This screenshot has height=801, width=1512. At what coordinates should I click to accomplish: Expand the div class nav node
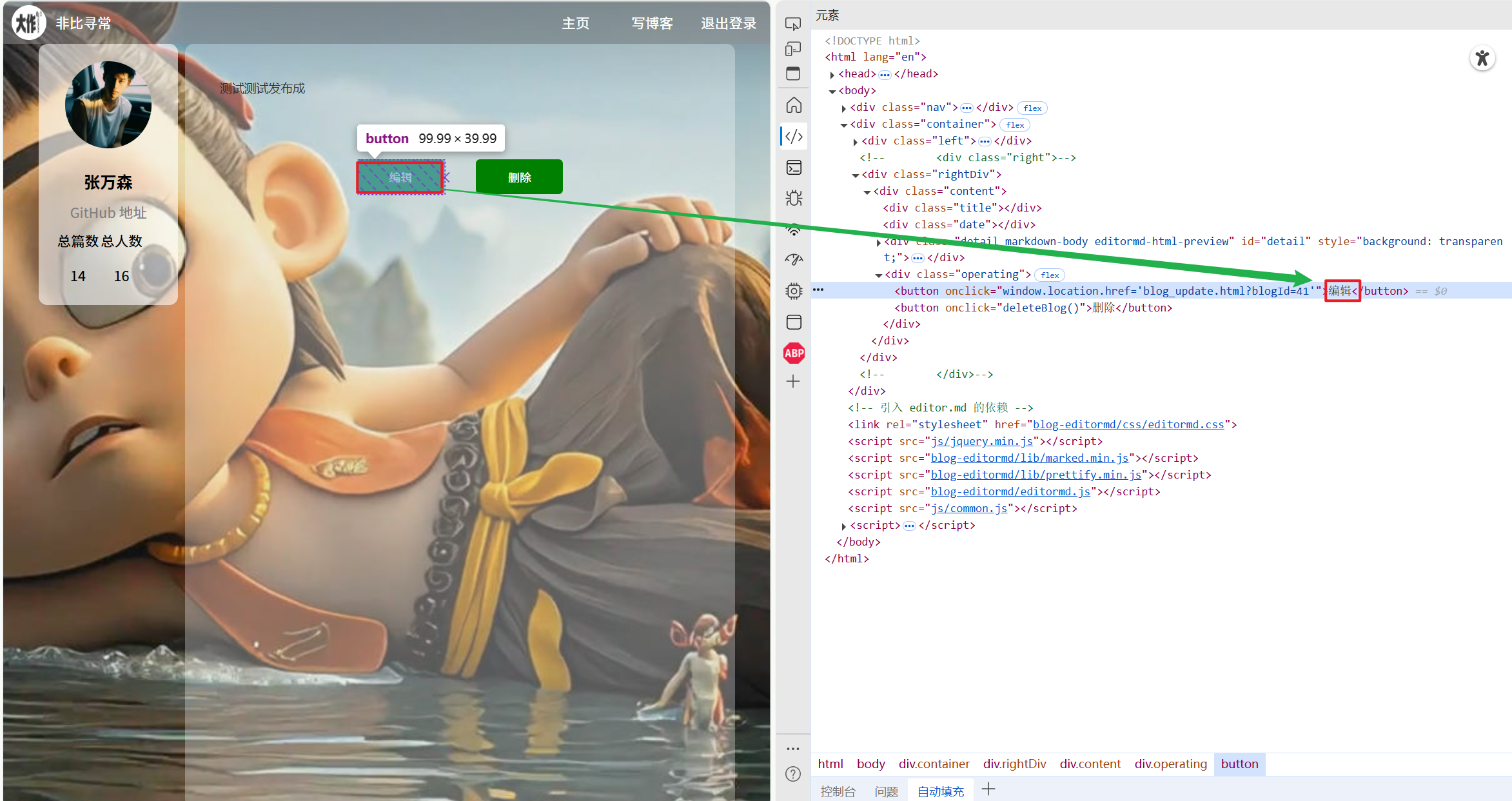pyautogui.click(x=843, y=108)
